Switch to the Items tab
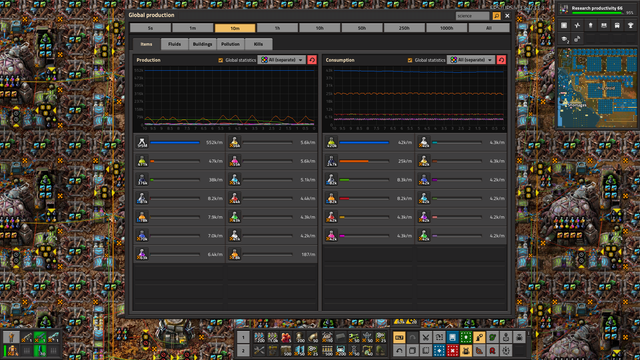Screen dimensions: 640x360 (147, 44)
